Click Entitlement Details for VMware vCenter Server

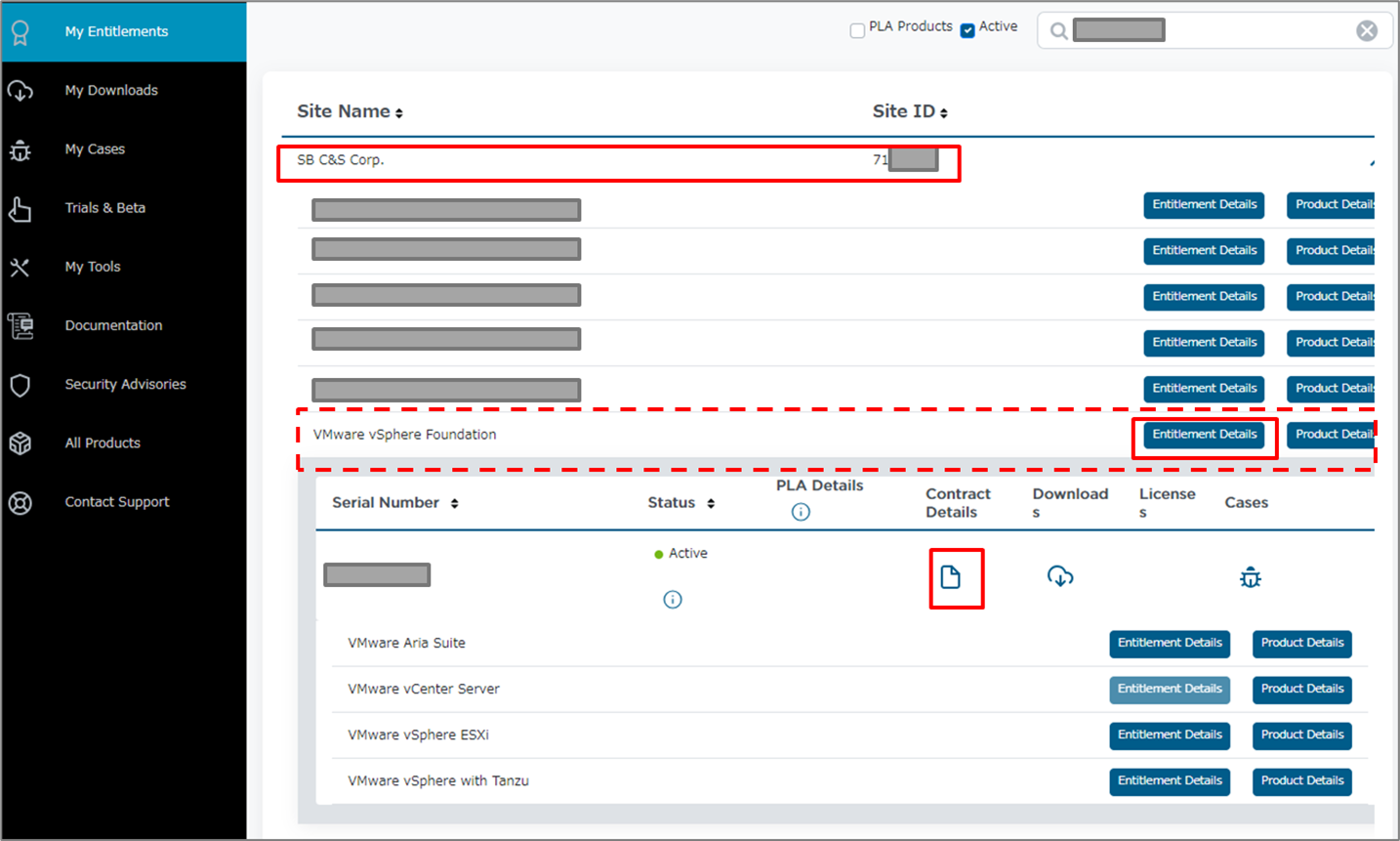[1170, 690]
